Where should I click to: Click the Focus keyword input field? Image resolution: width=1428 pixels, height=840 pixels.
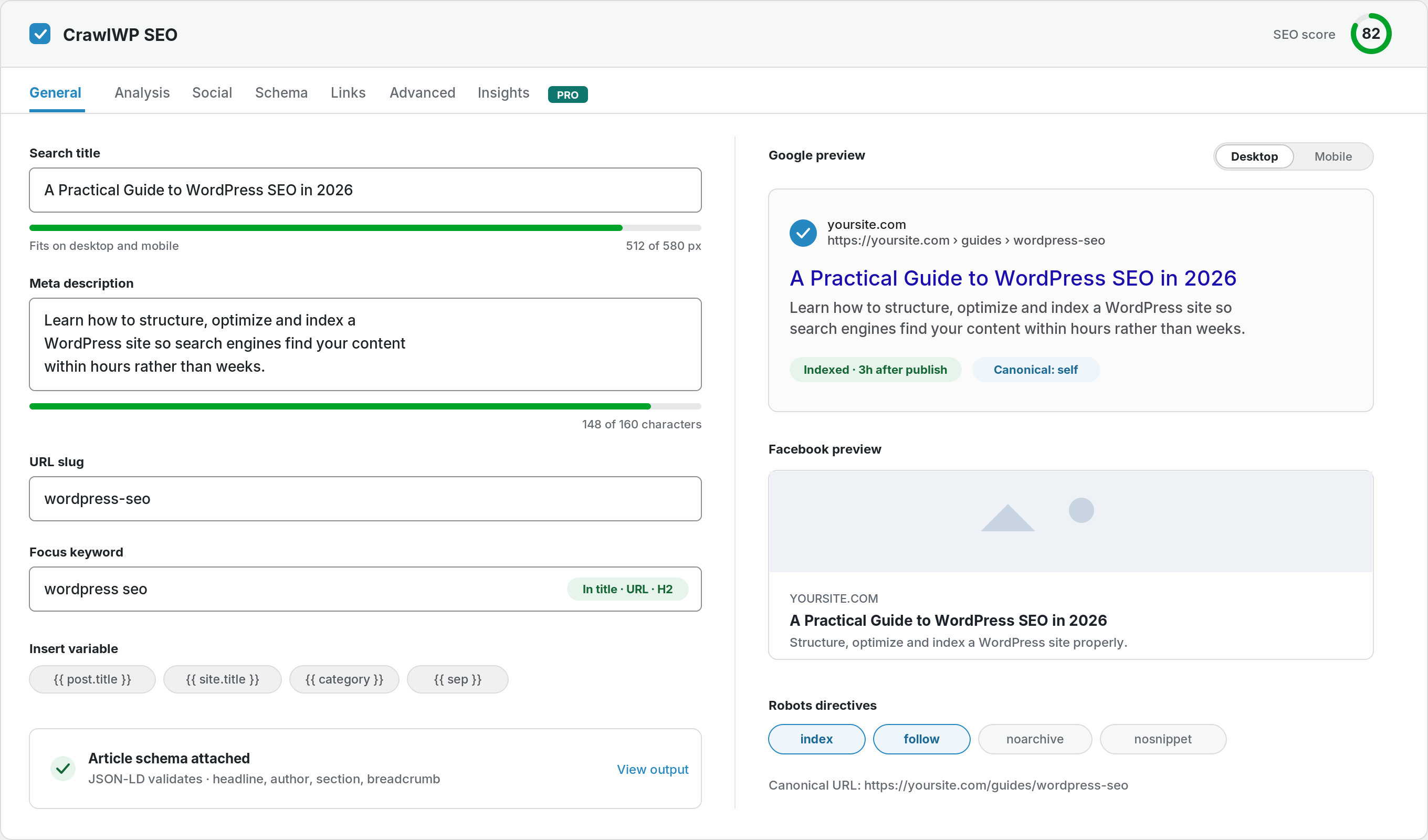365,589
